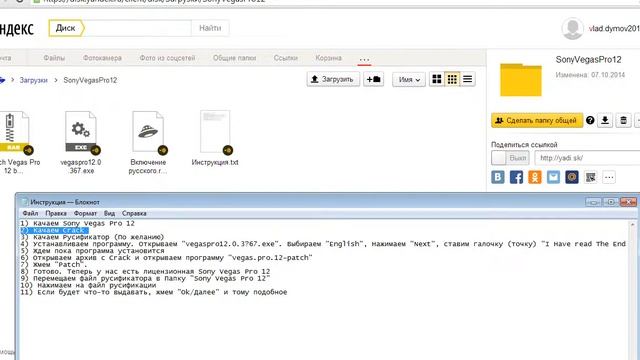Open the more tabs ellipsis menu

(364, 59)
